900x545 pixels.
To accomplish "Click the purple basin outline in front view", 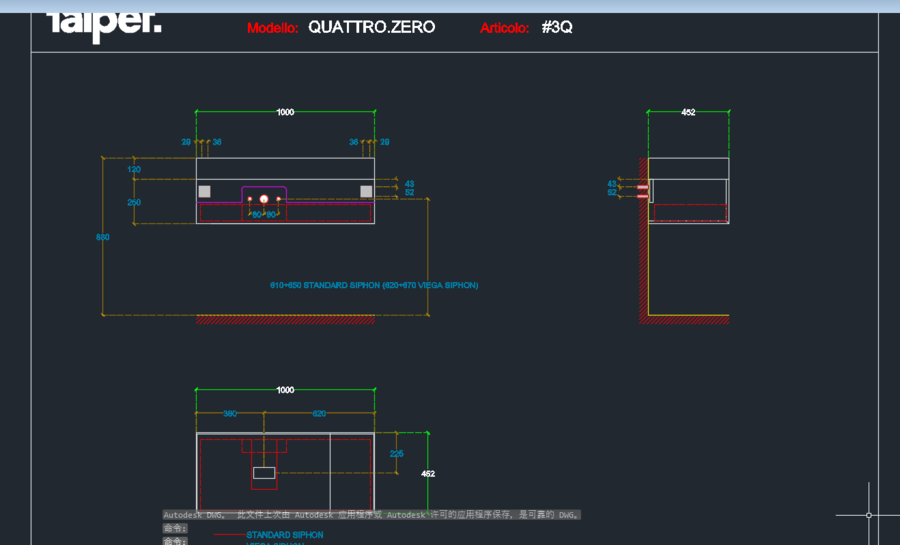I will pos(264,187).
